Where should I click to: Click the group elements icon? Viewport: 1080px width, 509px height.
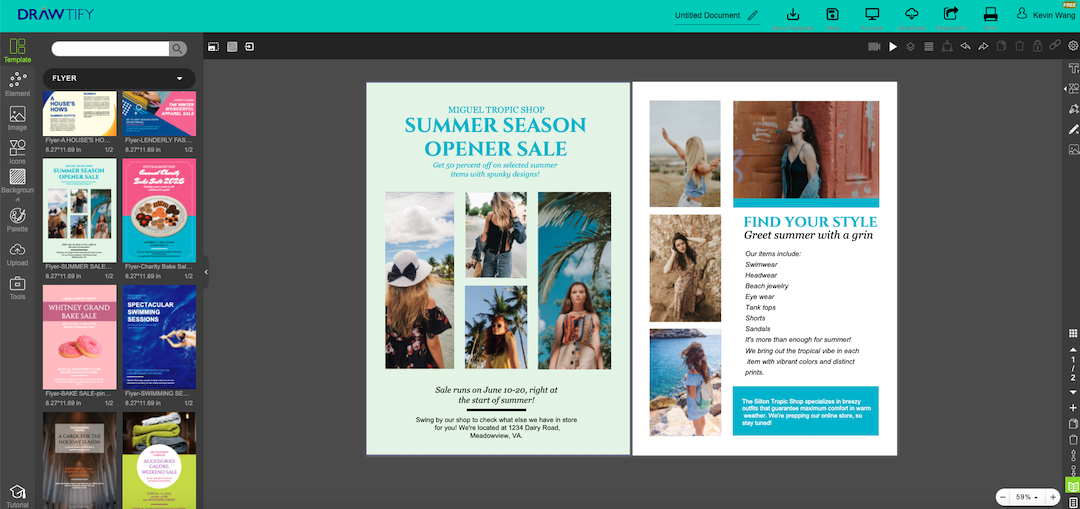coord(947,47)
